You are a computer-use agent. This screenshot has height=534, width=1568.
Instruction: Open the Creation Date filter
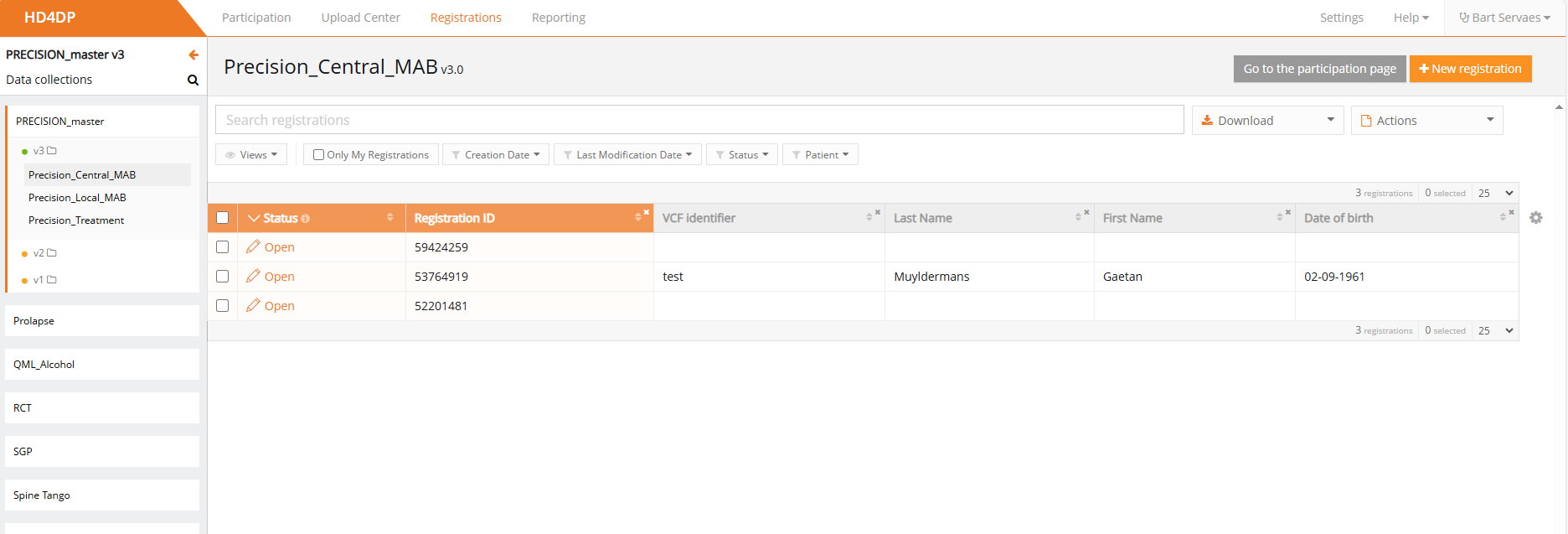496,155
